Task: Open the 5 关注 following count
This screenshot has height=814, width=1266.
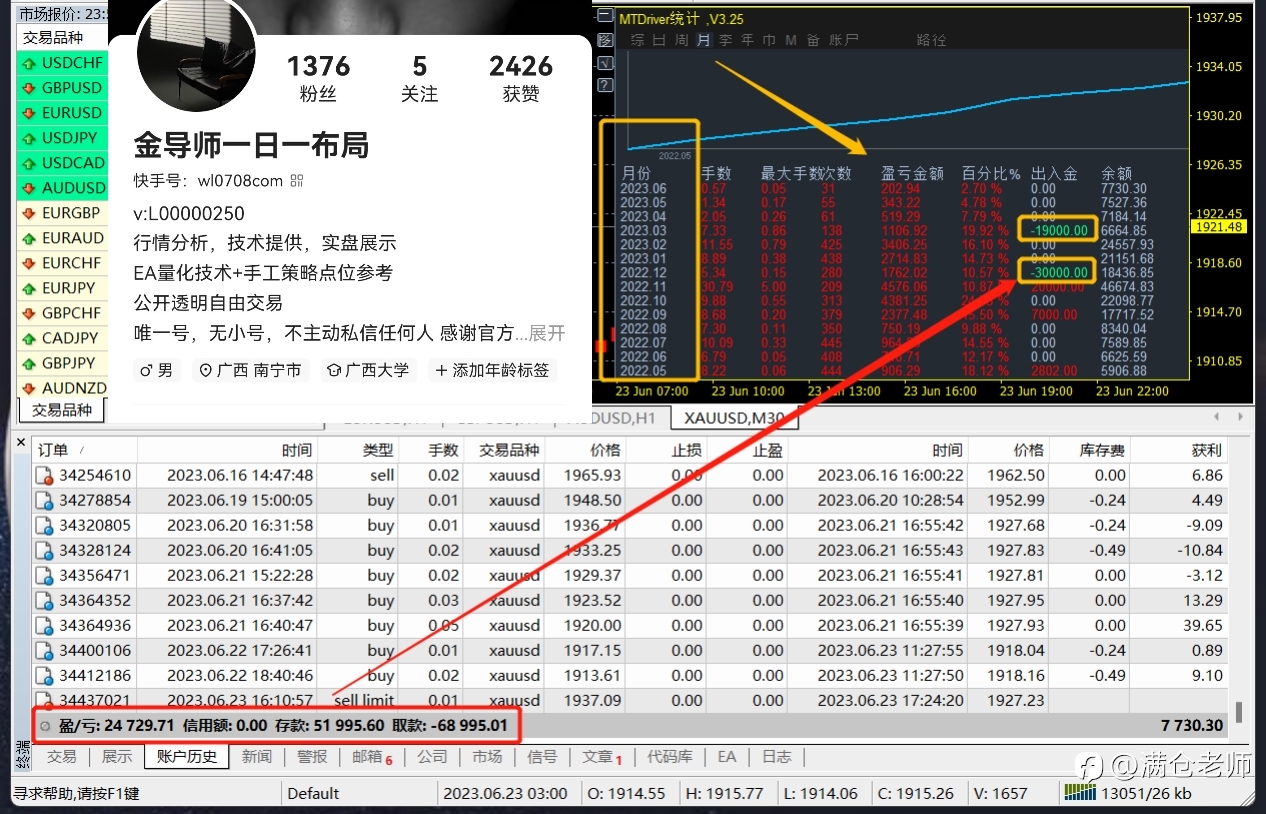Action: pos(419,78)
